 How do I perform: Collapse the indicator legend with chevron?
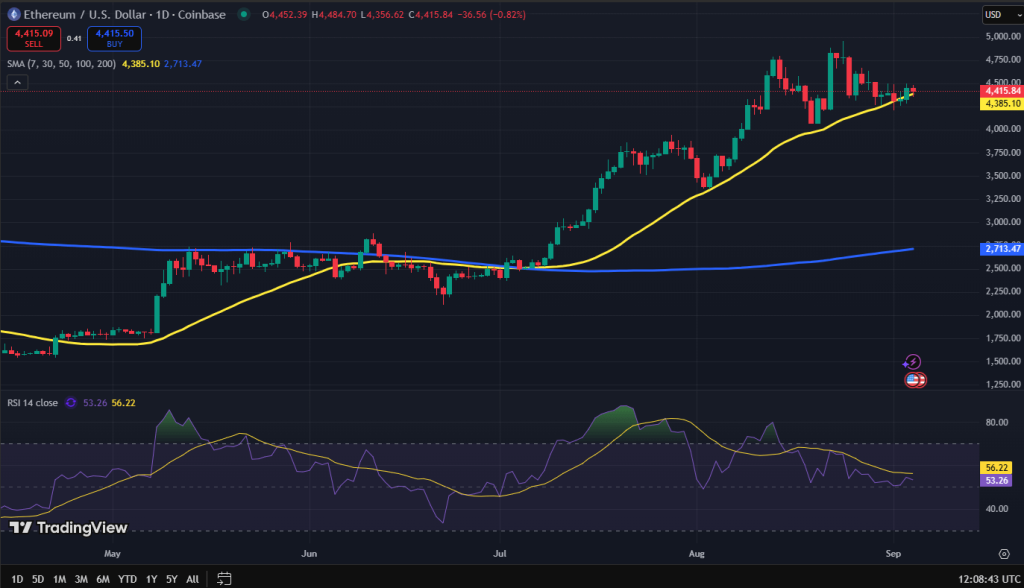click(17, 82)
